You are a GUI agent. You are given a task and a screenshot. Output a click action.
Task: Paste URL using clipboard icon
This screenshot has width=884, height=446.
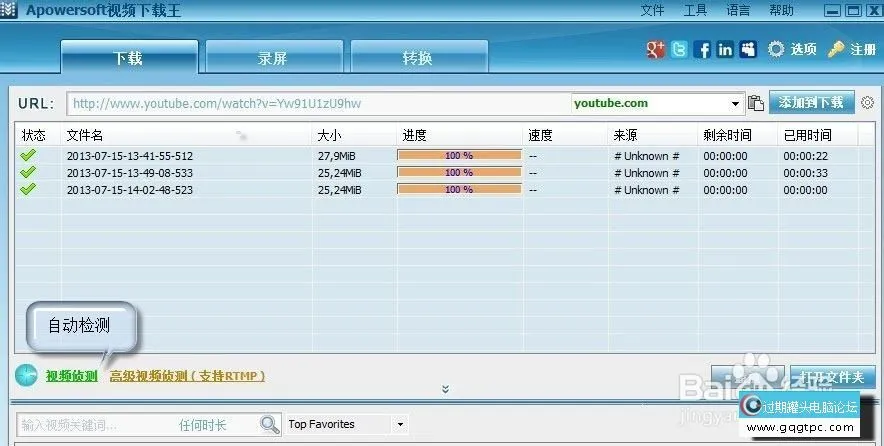coord(756,103)
